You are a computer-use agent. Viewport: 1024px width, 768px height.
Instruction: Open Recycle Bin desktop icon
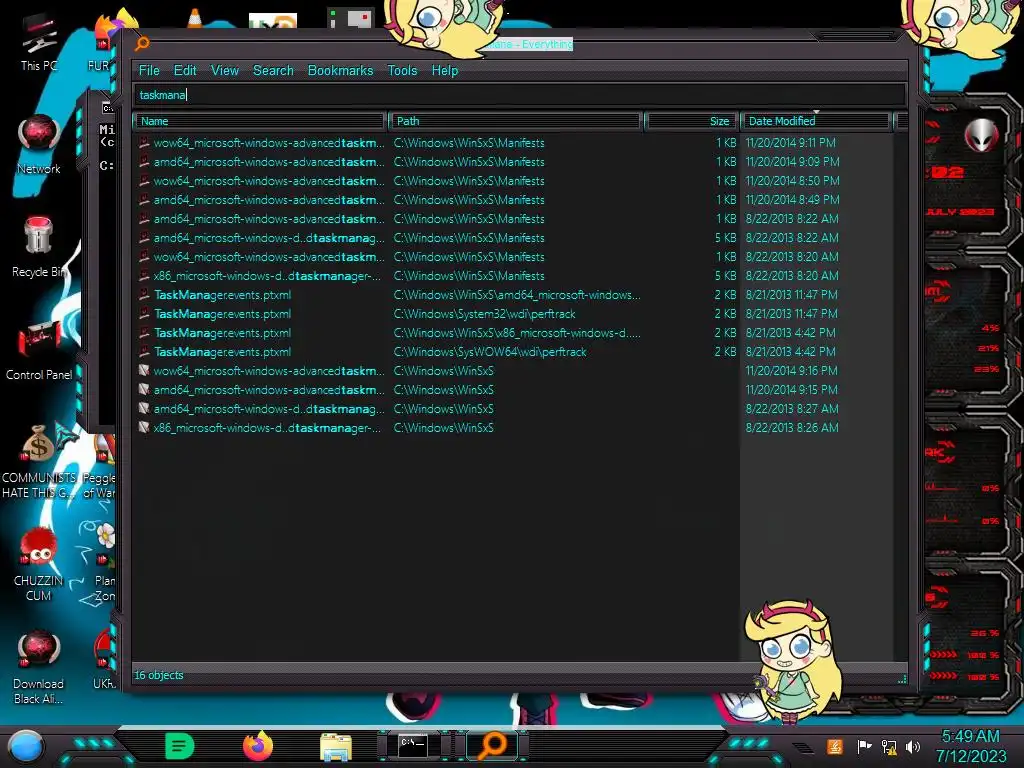click(x=39, y=247)
